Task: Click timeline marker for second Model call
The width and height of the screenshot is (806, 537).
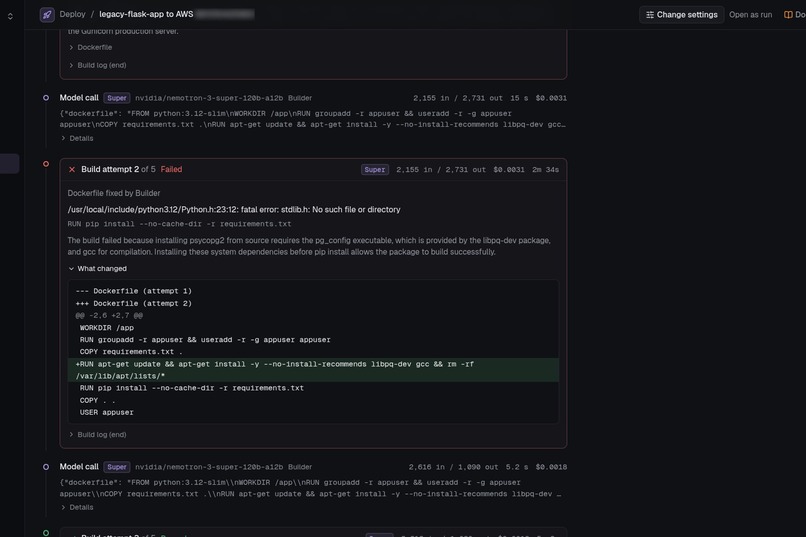Action: 46,467
